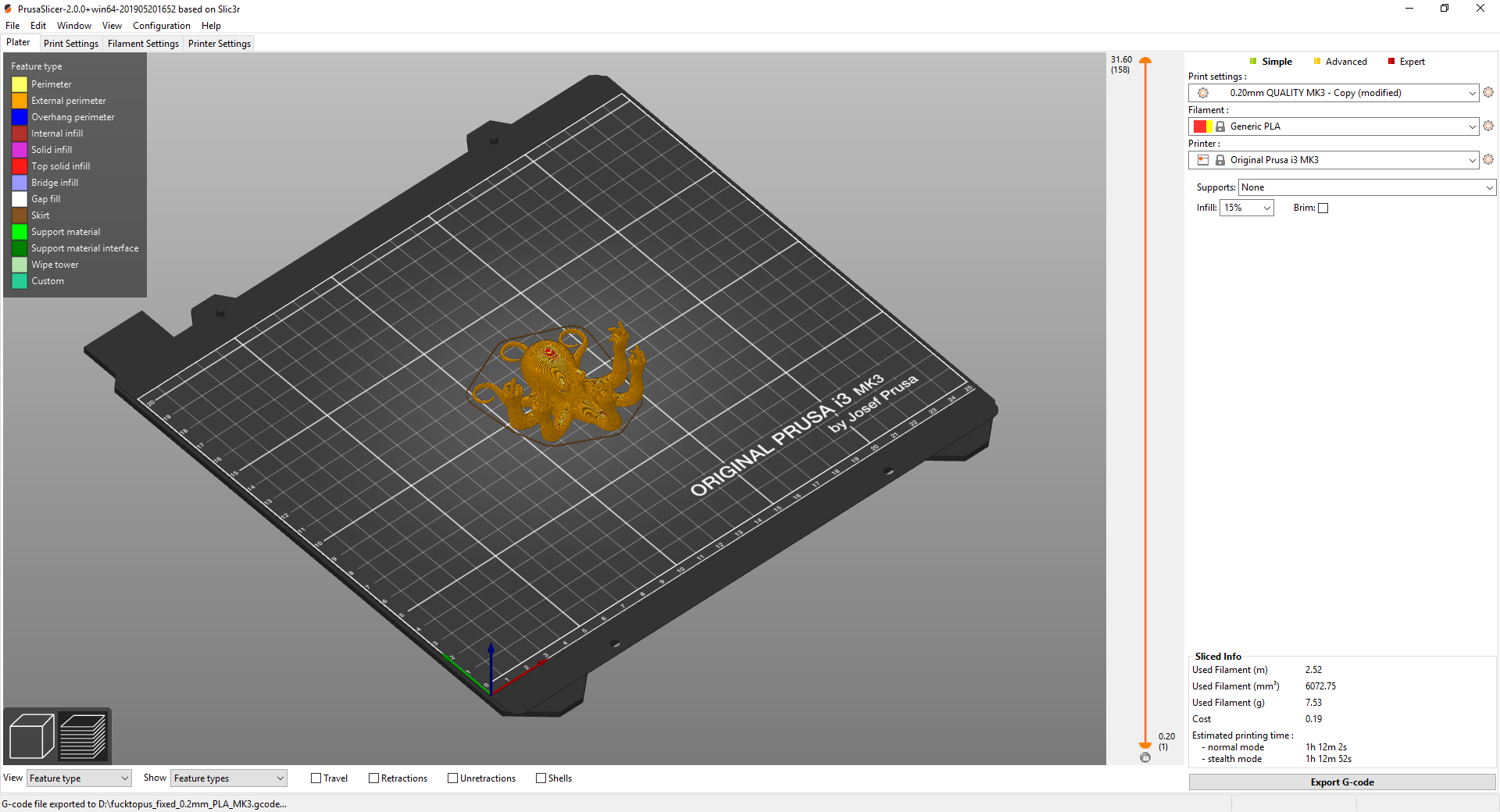
Task: Select Advanced mode label
Action: click(x=1346, y=62)
